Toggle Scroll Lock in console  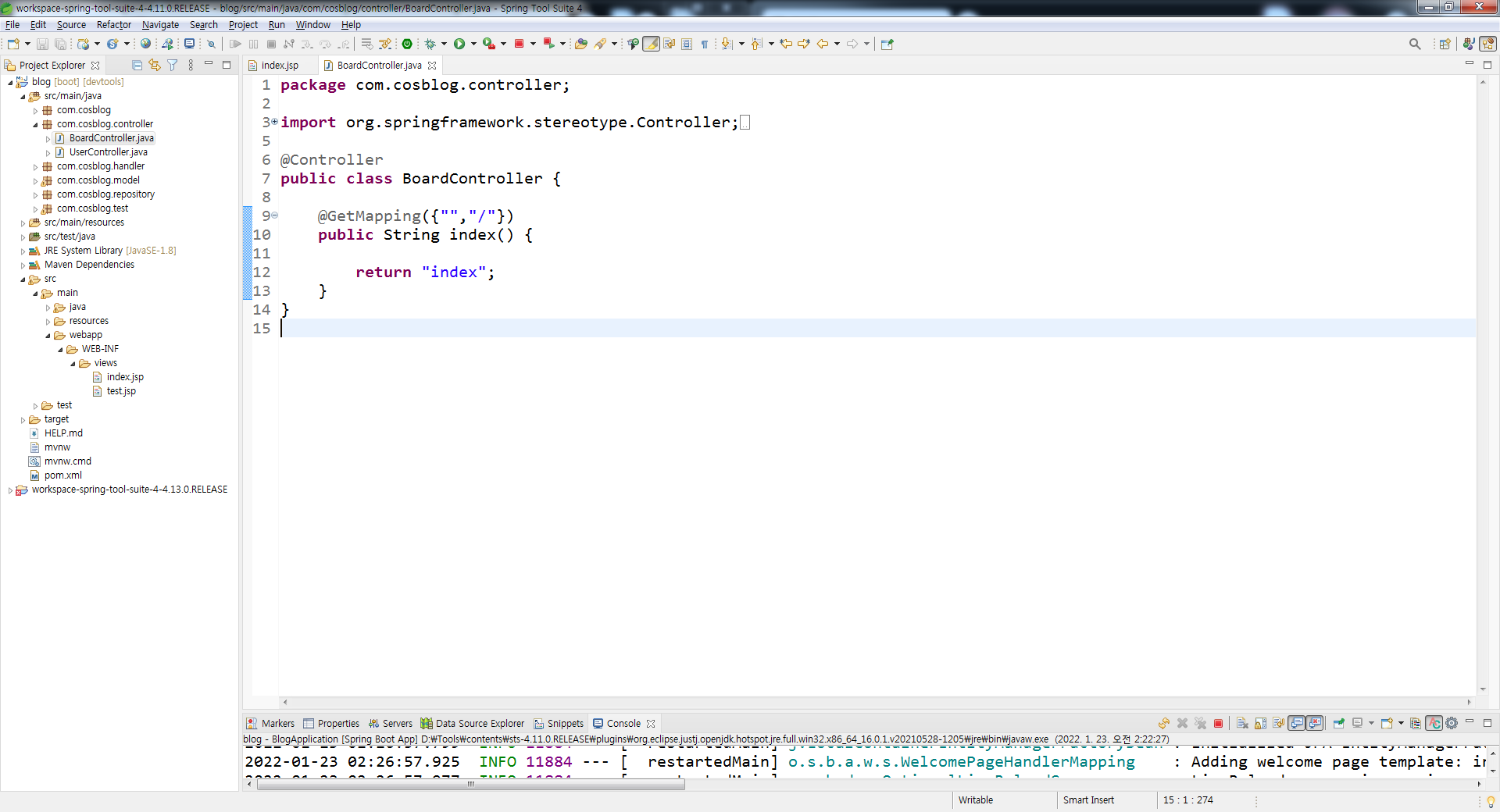[x=1260, y=723]
